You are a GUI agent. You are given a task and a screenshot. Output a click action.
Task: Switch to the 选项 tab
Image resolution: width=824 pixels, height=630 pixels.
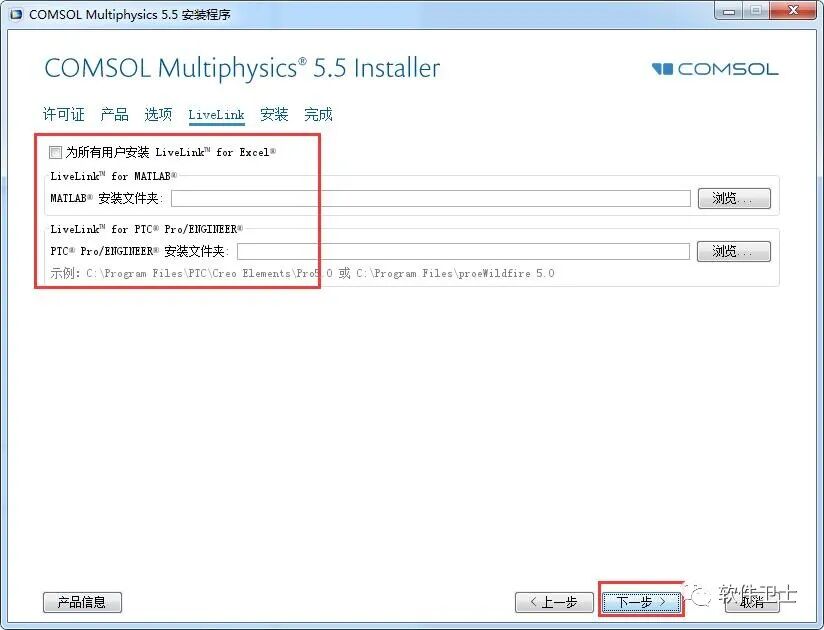coord(158,114)
